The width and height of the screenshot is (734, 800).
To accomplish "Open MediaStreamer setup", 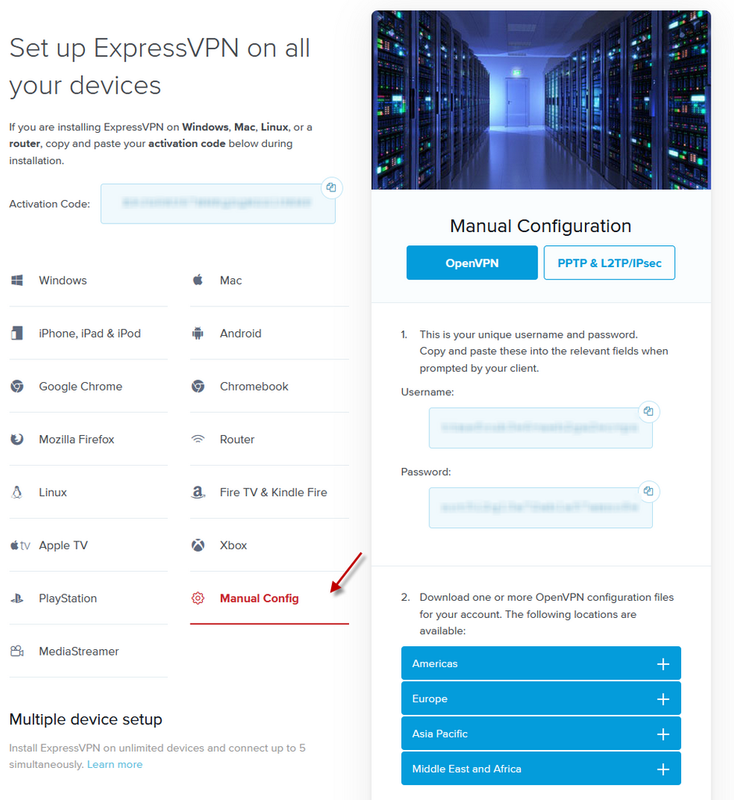I will tap(88, 652).
